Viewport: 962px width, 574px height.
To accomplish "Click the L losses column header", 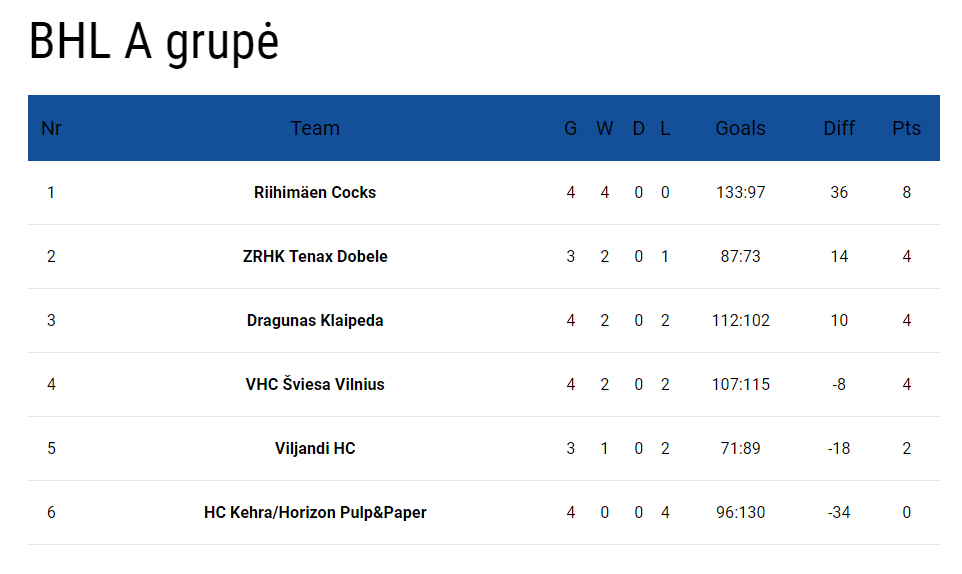I will (x=665, y=128).
